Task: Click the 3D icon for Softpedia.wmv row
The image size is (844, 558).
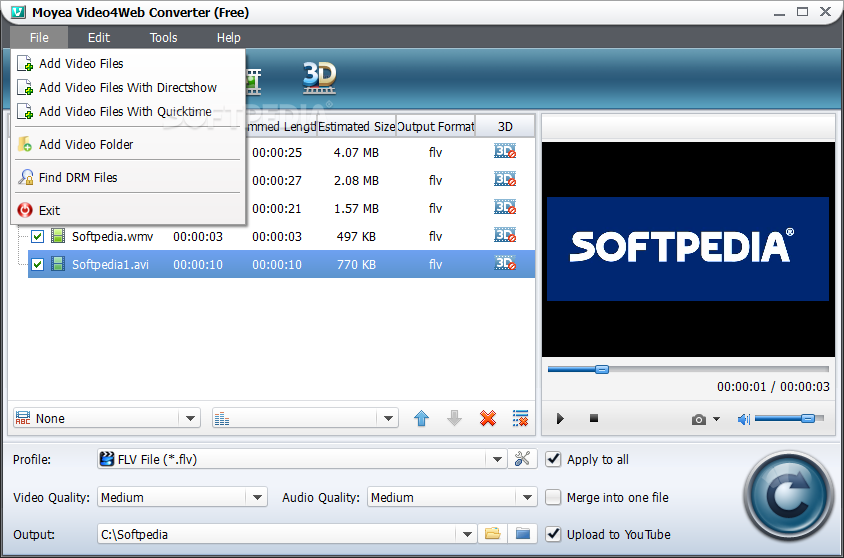Action: [x=505, y=236]
